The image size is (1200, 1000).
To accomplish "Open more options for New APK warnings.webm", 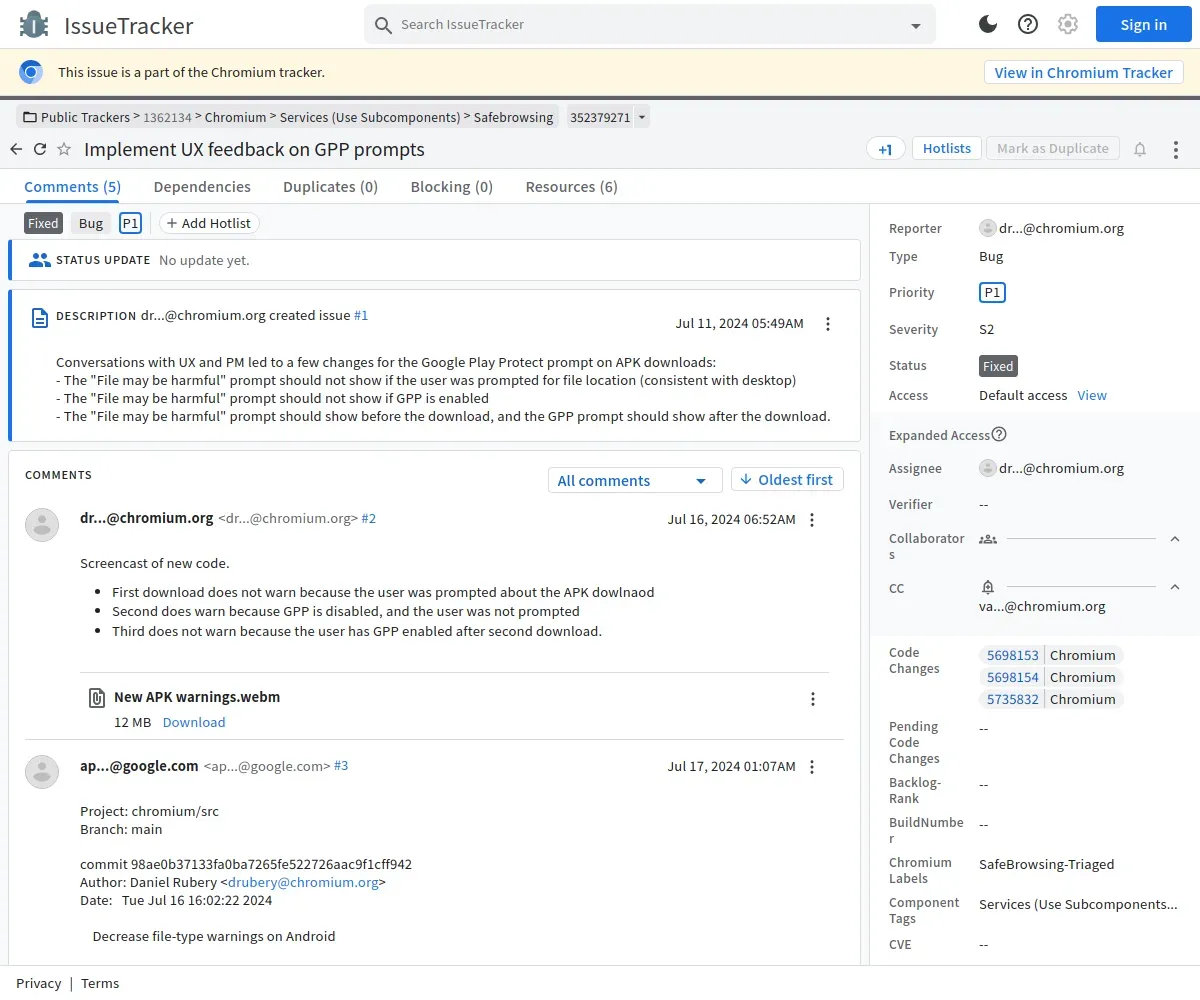I will pyautogui.click(x=813, y=699).
